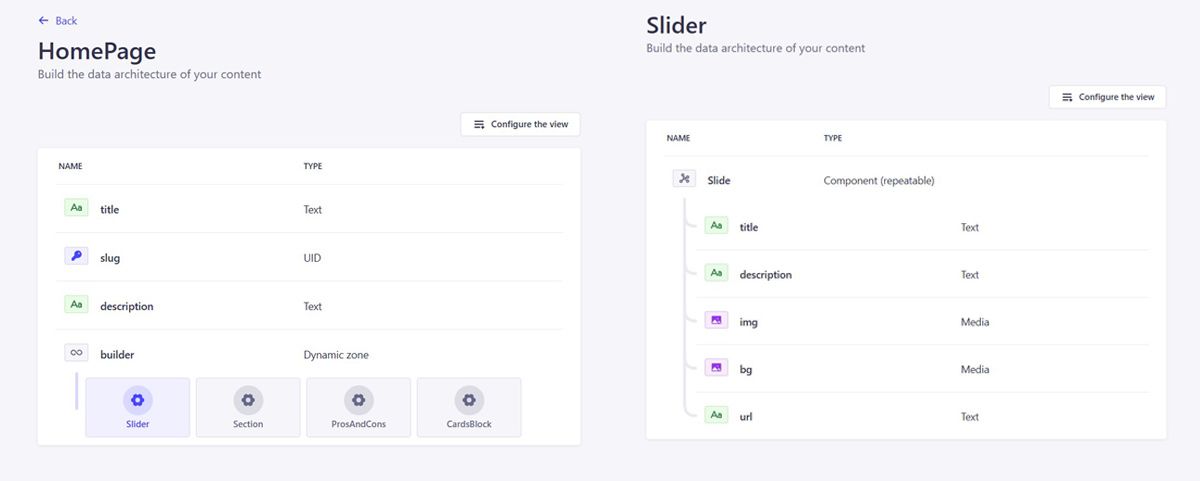Click the Slide component icon
Screen dimensions: 1200x481
(x=684, y=179)
